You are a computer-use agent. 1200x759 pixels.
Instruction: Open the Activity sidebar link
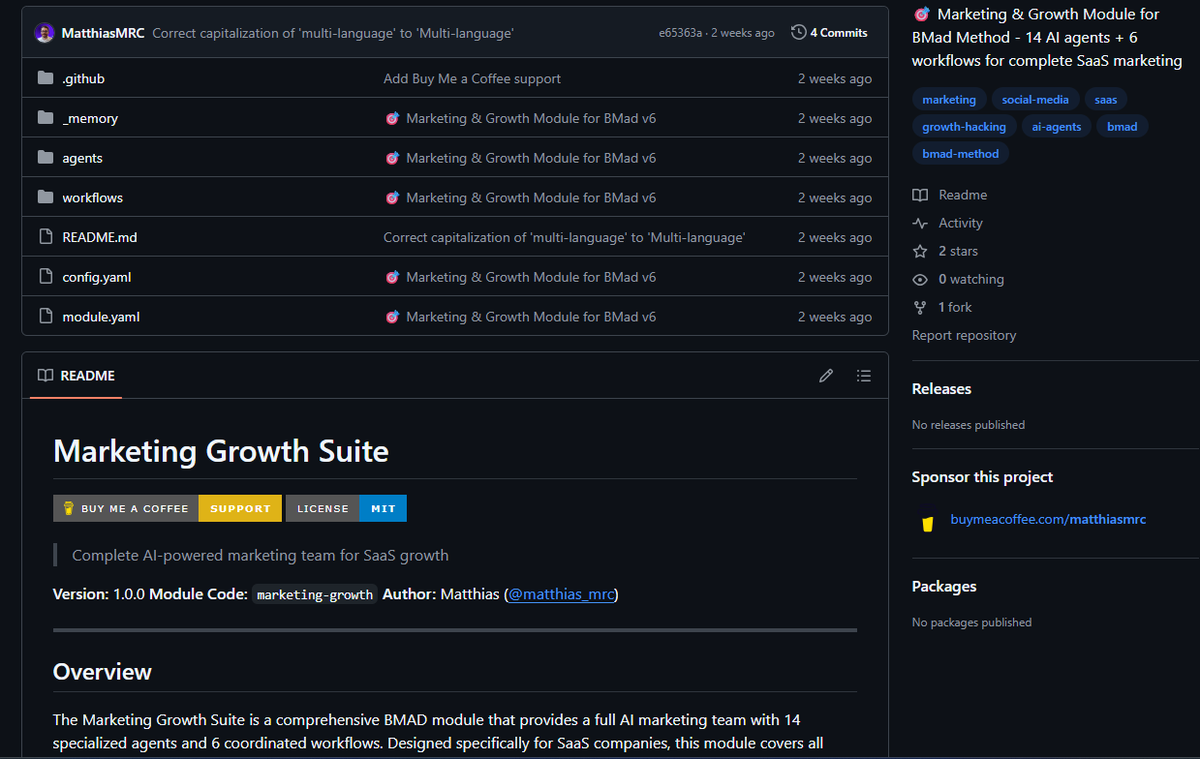[948, 223]
